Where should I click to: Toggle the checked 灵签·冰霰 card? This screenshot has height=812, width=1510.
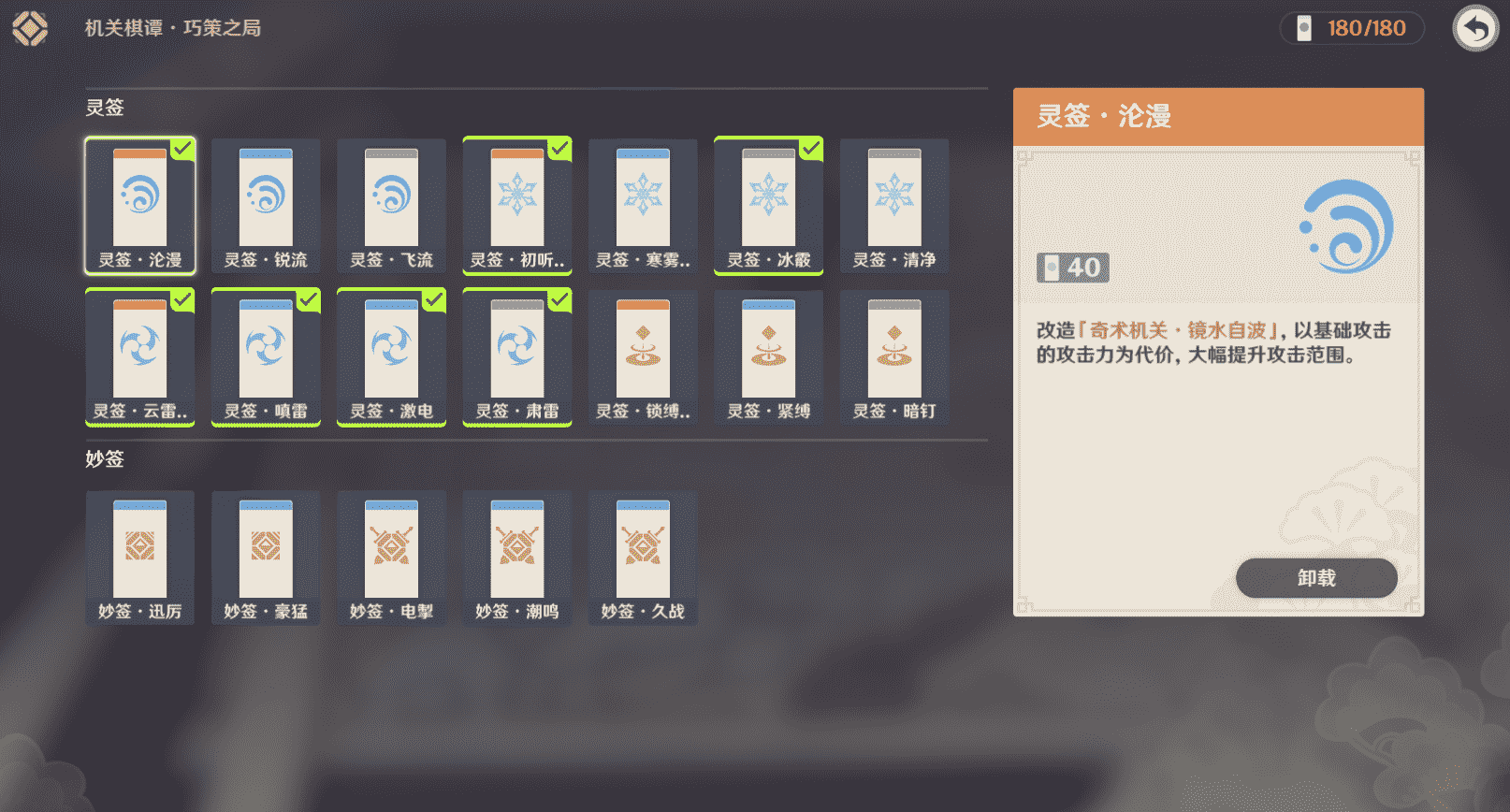point(768,207)
